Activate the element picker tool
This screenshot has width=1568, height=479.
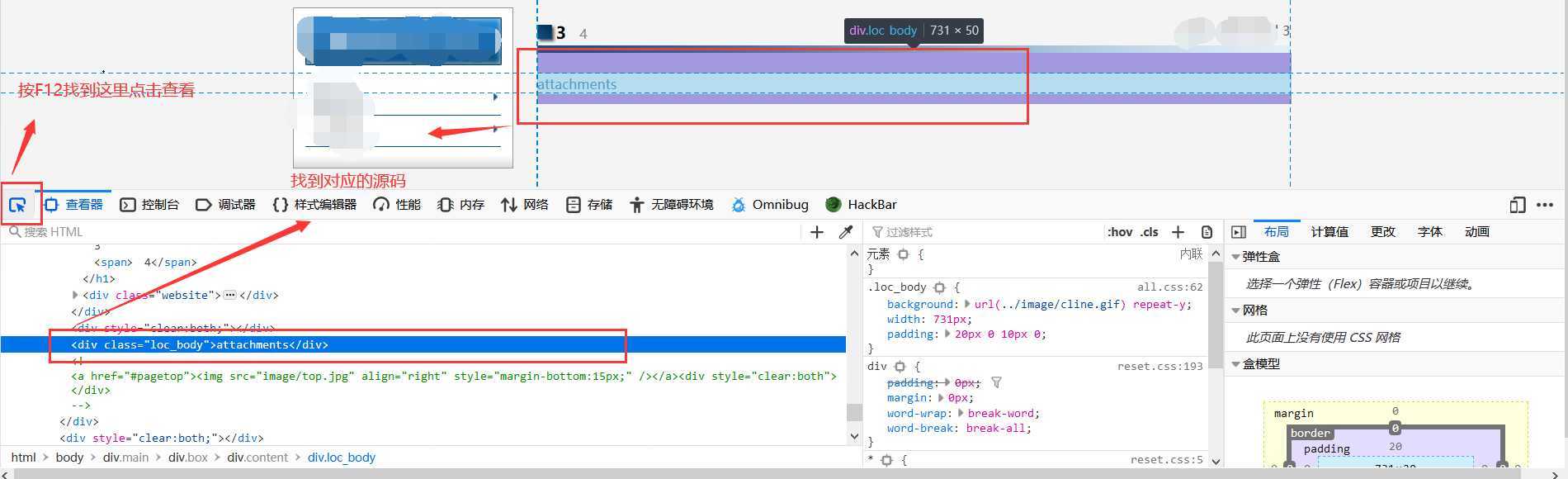click(x=17, y=205)
